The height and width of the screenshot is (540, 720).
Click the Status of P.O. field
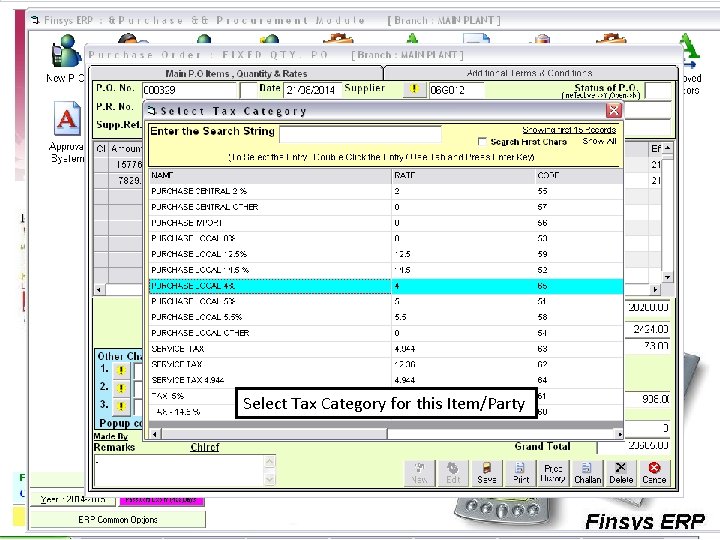pyautogui.click(x=658, y=90)
